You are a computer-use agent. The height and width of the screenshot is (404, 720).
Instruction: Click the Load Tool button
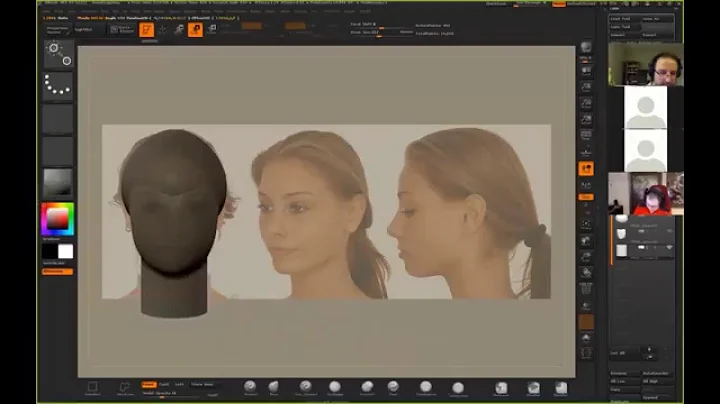pos(625,18)
